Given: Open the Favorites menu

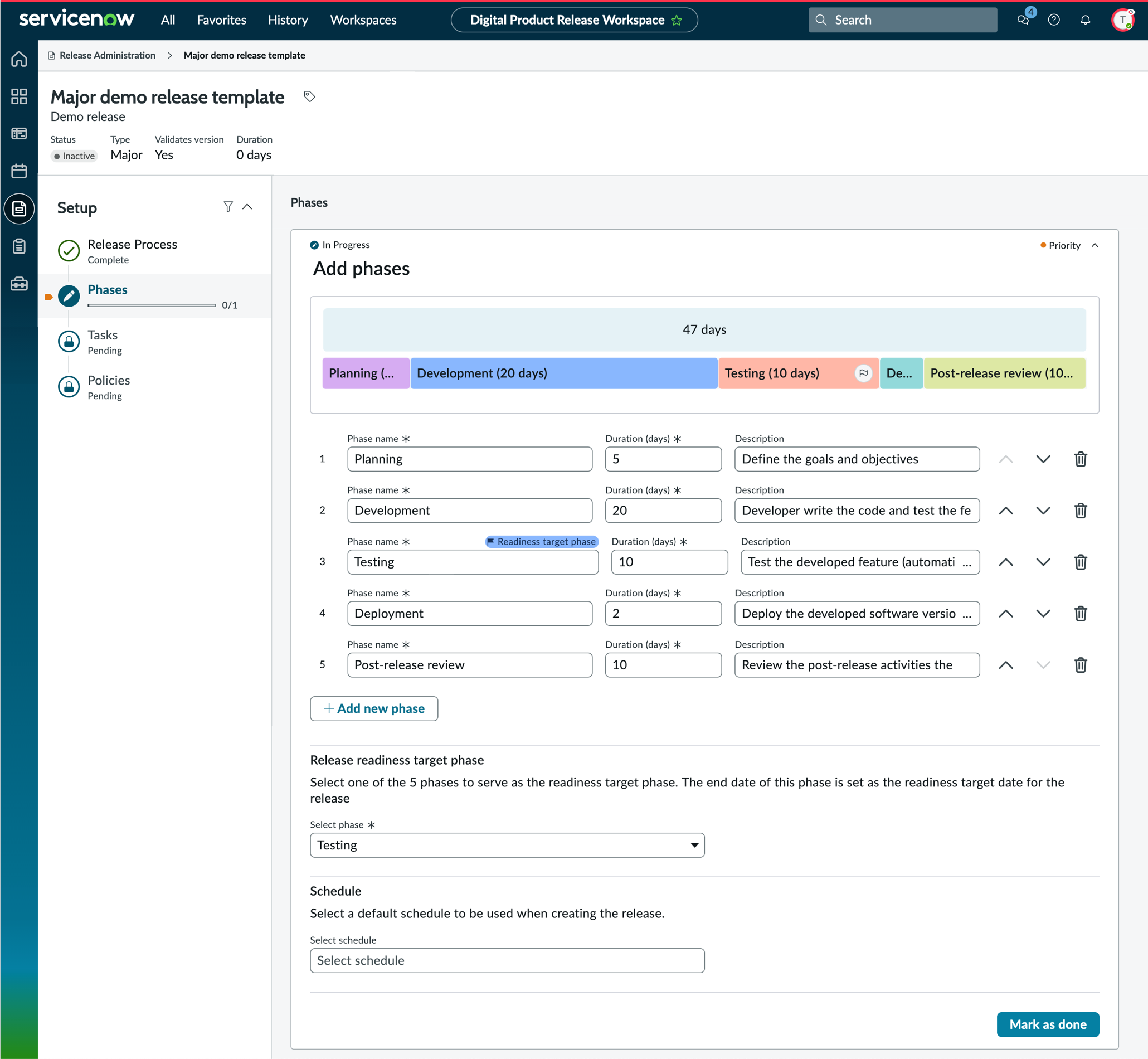Looking at the screenshot, I should (222, 20).
